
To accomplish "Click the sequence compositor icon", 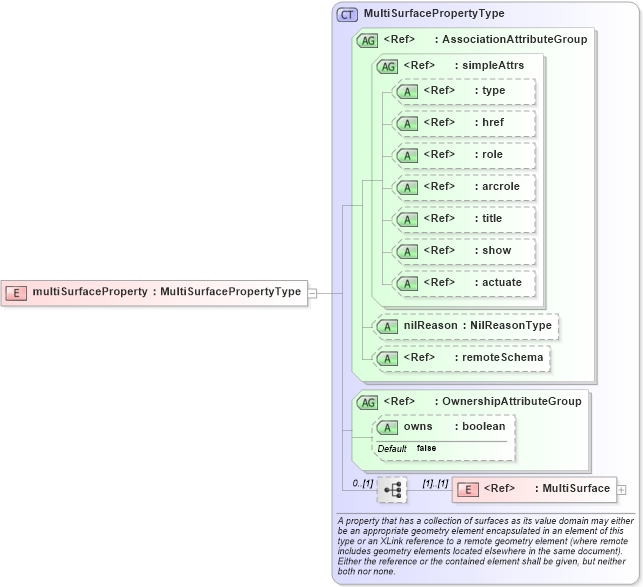I will [392, 490].
